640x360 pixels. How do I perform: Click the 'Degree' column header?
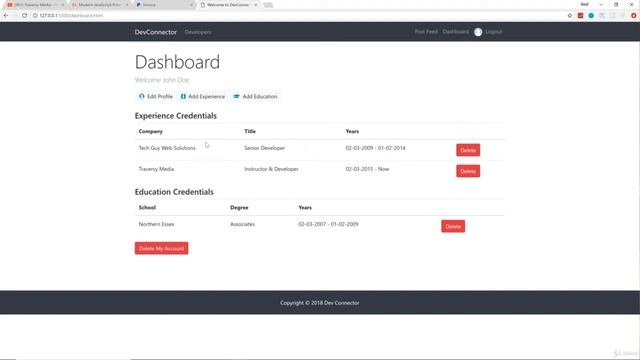[239, 207]
